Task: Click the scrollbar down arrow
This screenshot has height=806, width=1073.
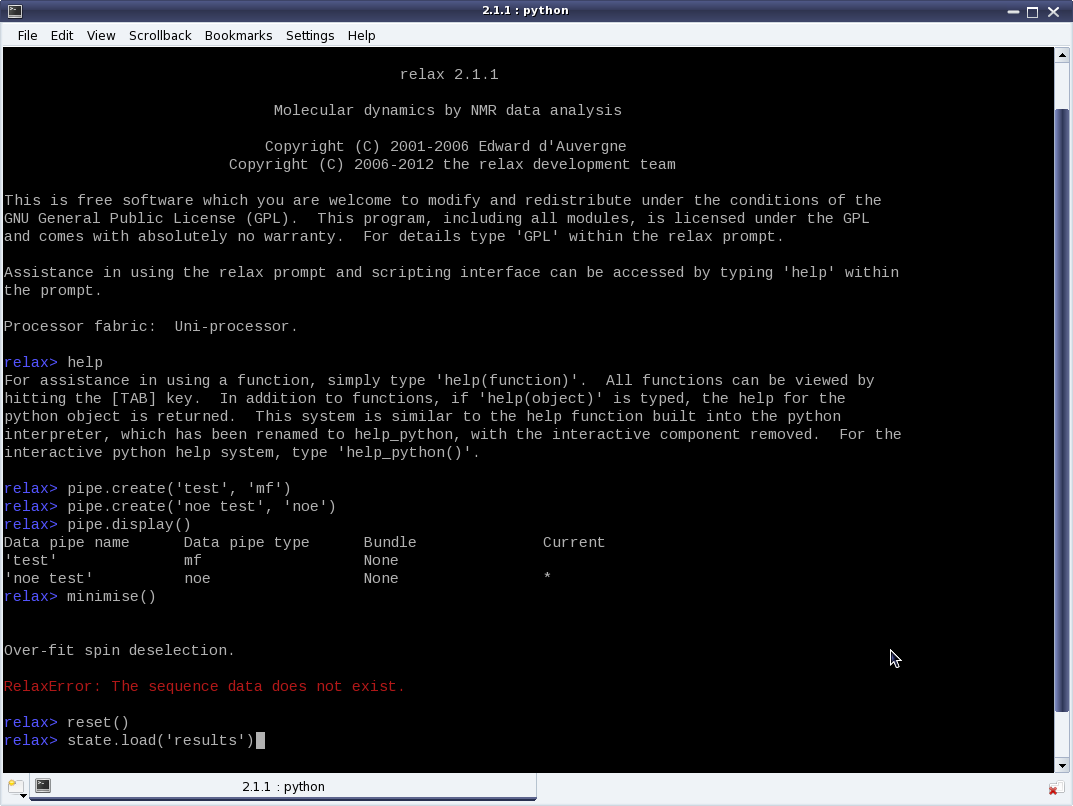Action: coord(1062,766)
